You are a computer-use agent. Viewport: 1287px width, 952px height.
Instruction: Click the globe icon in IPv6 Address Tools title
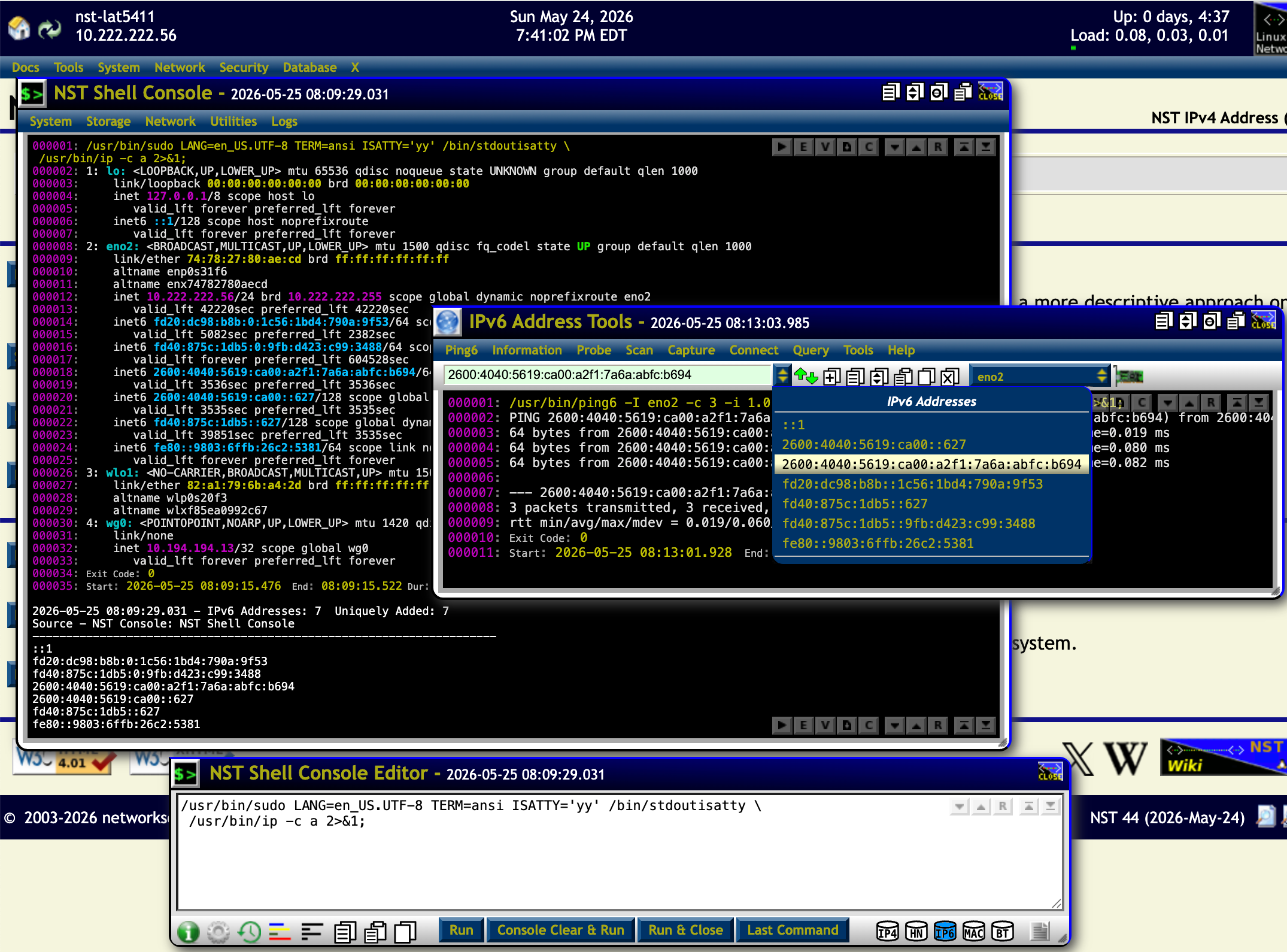click(x=447, y=322)
